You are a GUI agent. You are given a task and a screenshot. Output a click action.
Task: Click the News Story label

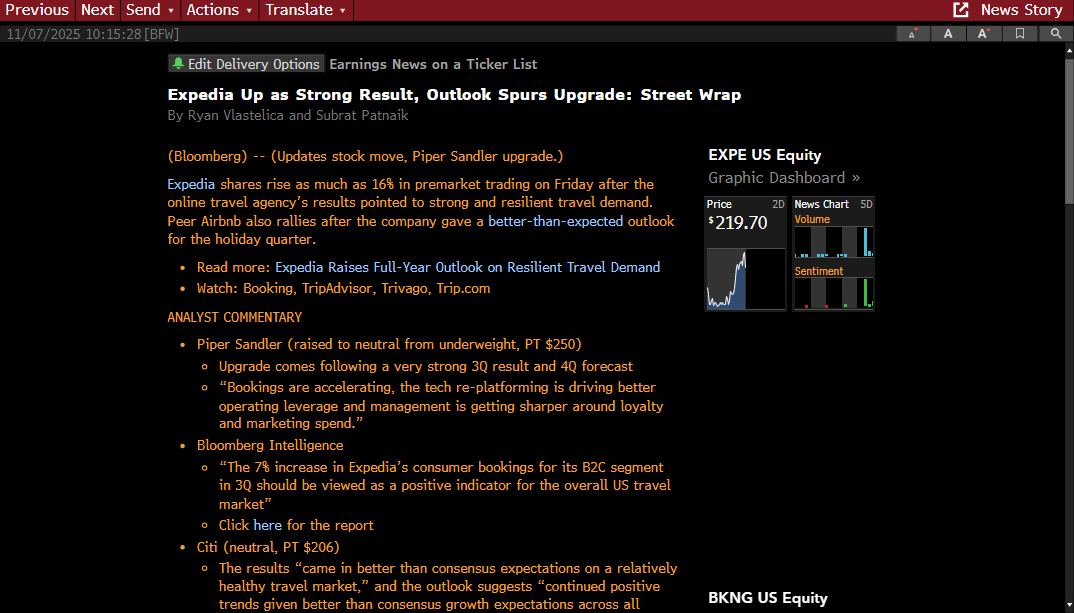(x=1021, y=10)
